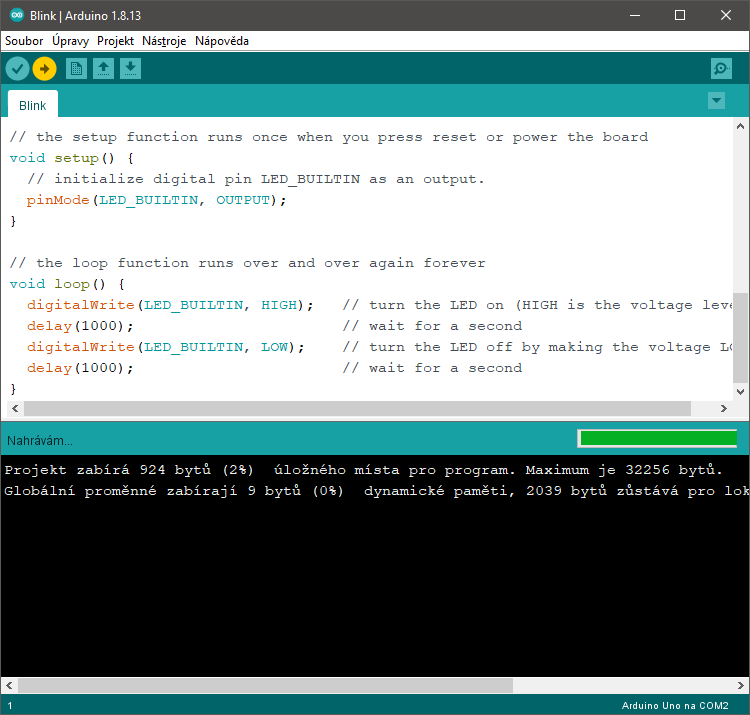Viewport: 750px width, 715px height.
Task: Open the Serial Monitor magnifier icon
Action: [720, 68]
